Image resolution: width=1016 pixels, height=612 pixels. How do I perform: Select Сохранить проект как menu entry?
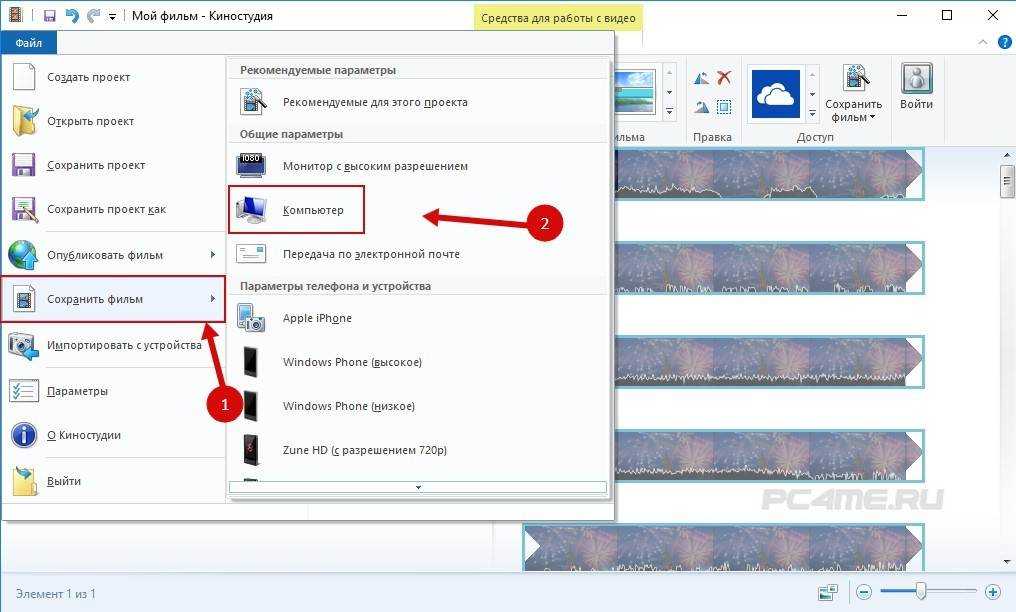(113, 209)
